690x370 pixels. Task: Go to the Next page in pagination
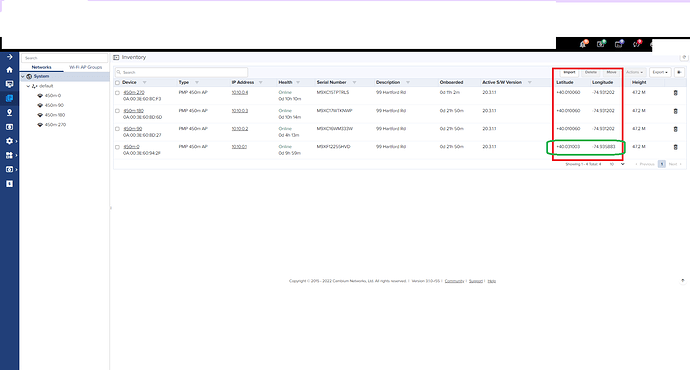point(675,164)
